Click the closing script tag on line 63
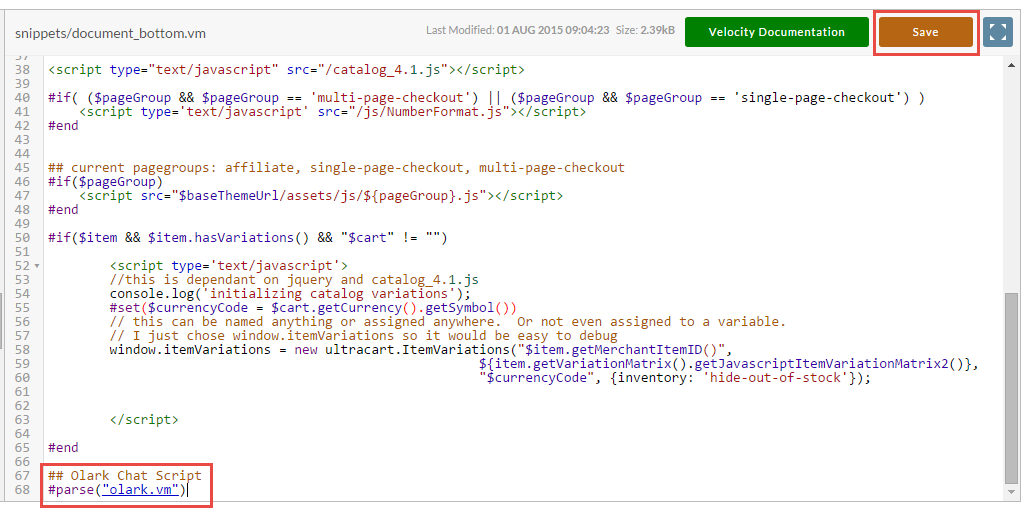The width and height of the screenshot is (1028, 514). (144, 420)
